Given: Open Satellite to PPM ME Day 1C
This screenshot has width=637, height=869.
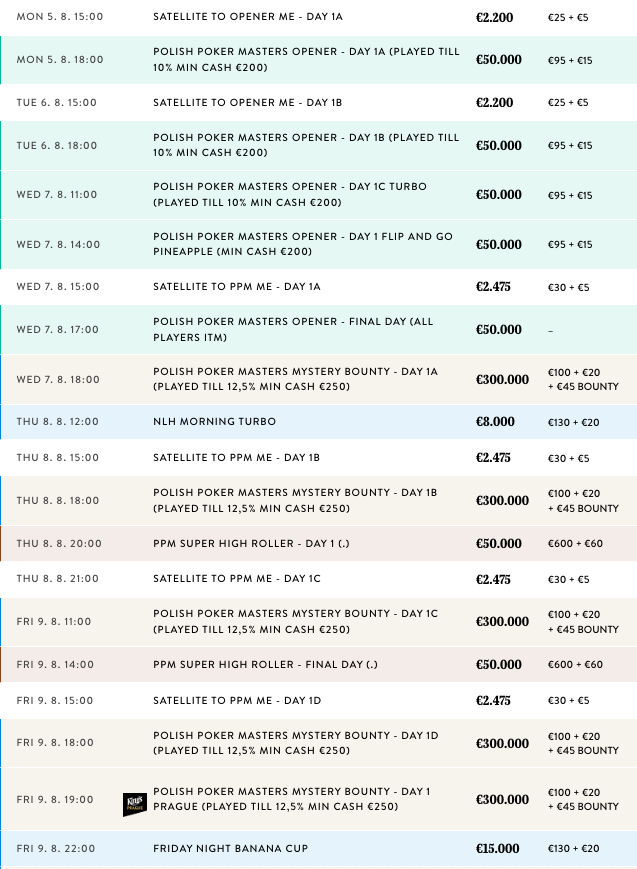Looking at the screenshot, I should [247, 580].
